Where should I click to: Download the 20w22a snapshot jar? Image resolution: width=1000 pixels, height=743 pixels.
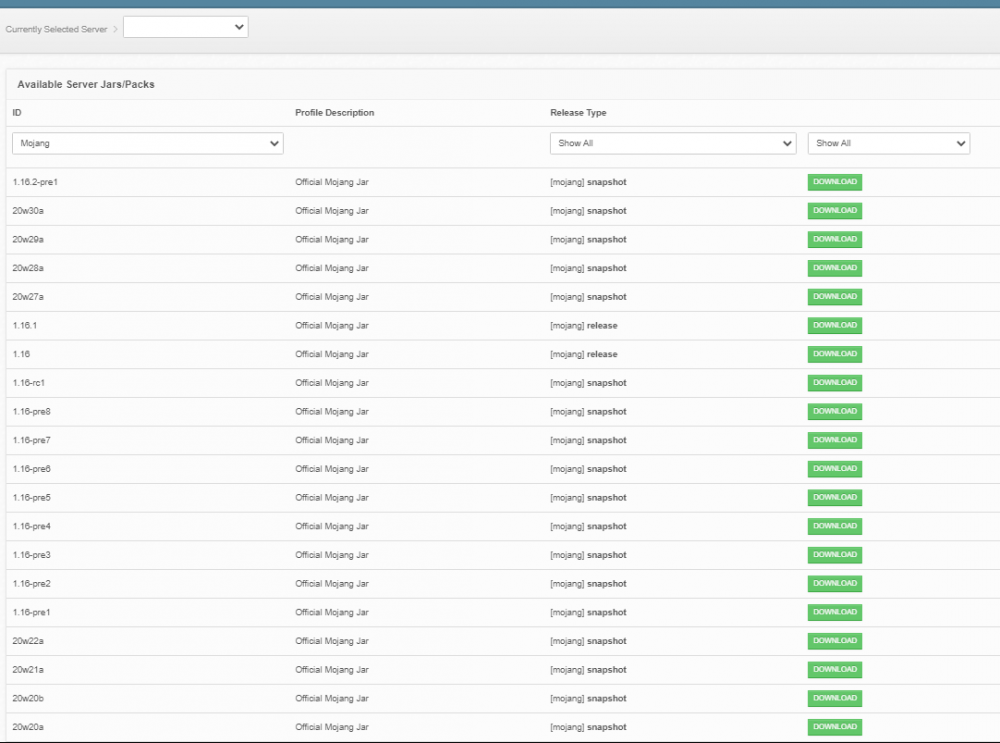(x=835, y=642)
